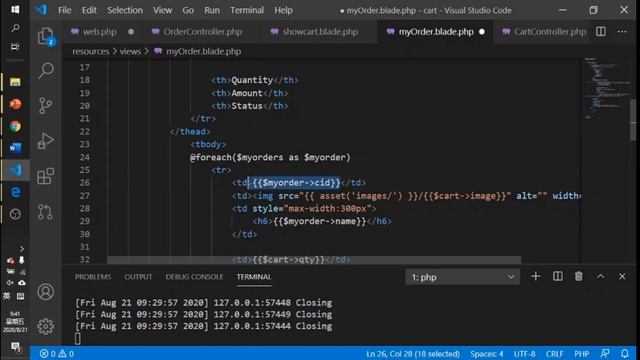Click 'views' in the breadcrumb
Viewport: 640px width, 360px height.
130,51
